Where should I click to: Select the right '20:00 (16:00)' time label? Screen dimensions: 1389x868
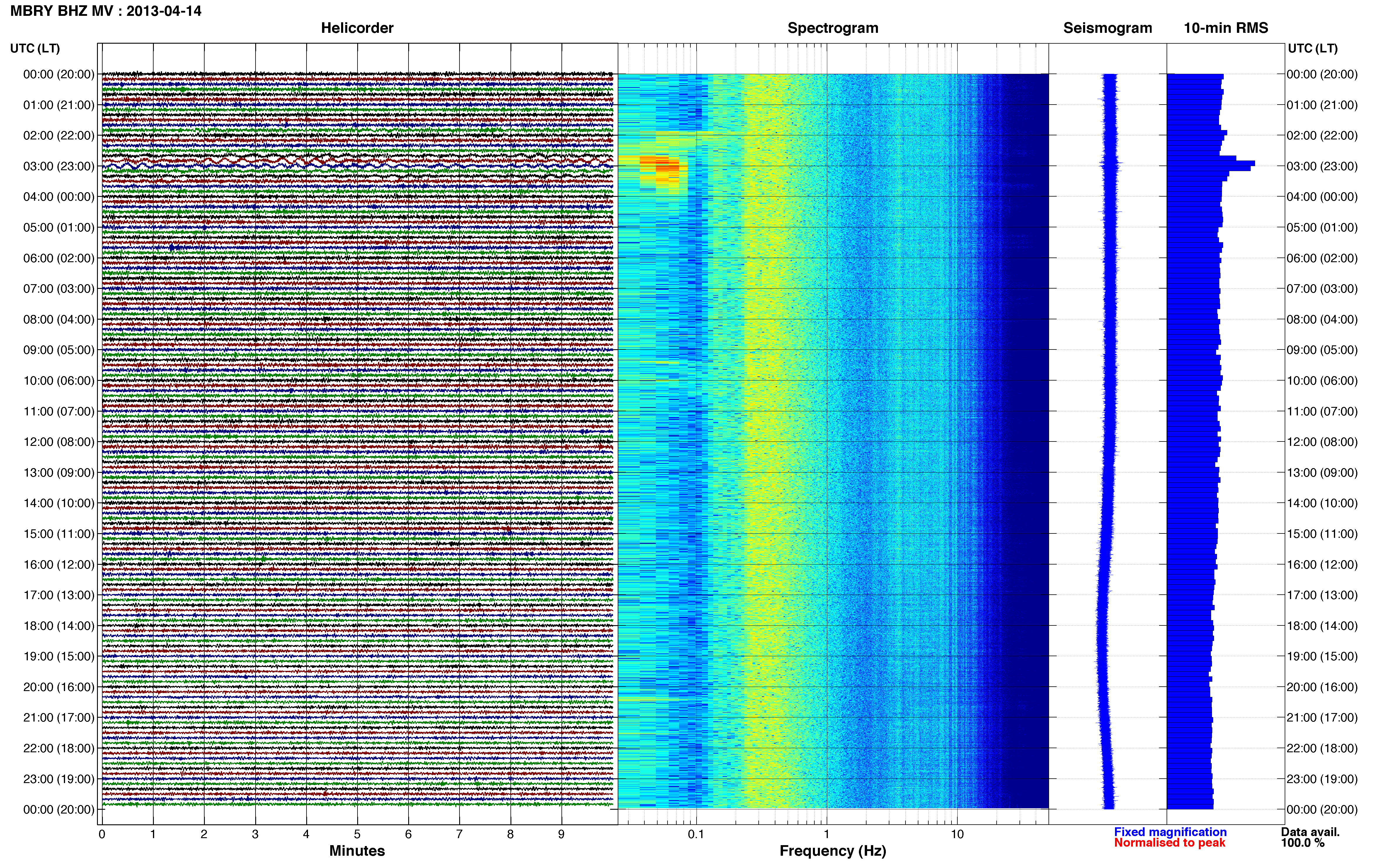click(1322, 687)
